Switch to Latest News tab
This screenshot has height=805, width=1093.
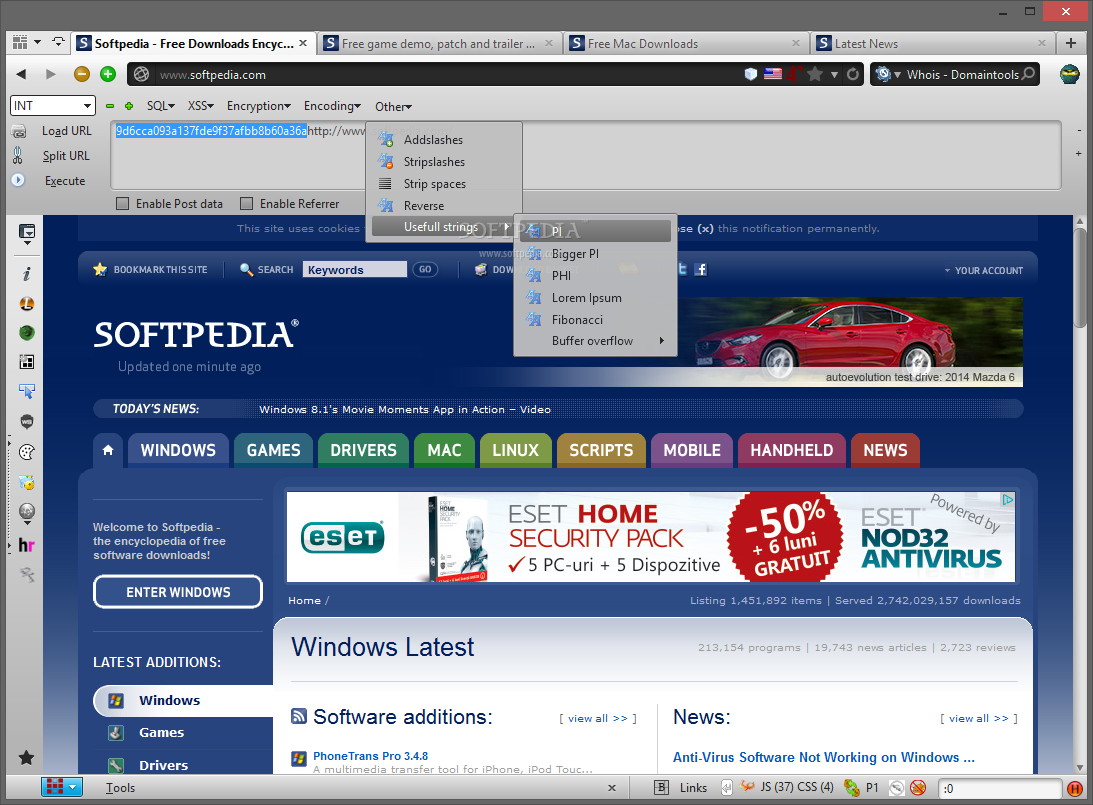[932, 43]
